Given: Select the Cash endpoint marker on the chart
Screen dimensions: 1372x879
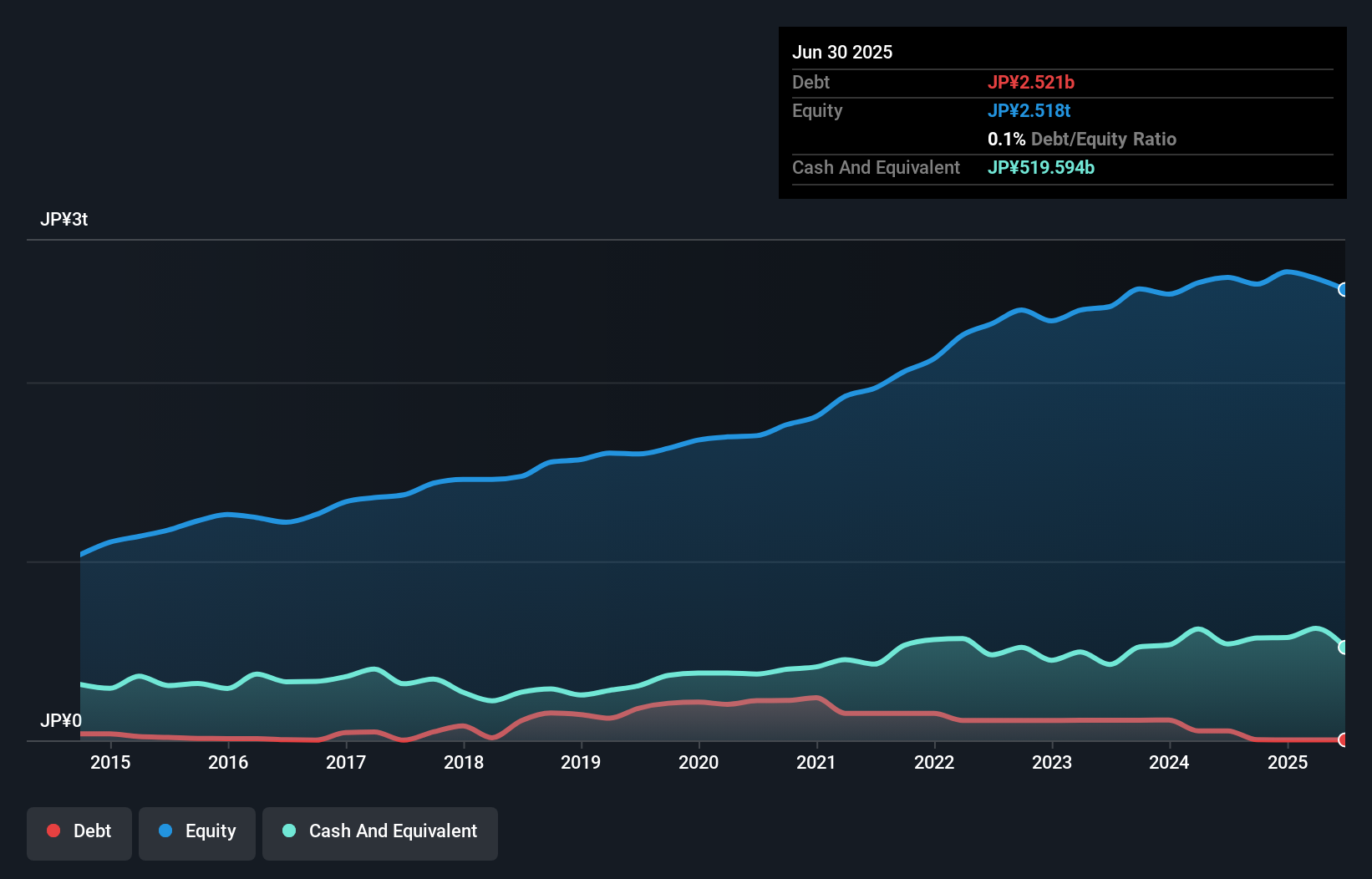Looking at the screenshot, I should 1344,648.
